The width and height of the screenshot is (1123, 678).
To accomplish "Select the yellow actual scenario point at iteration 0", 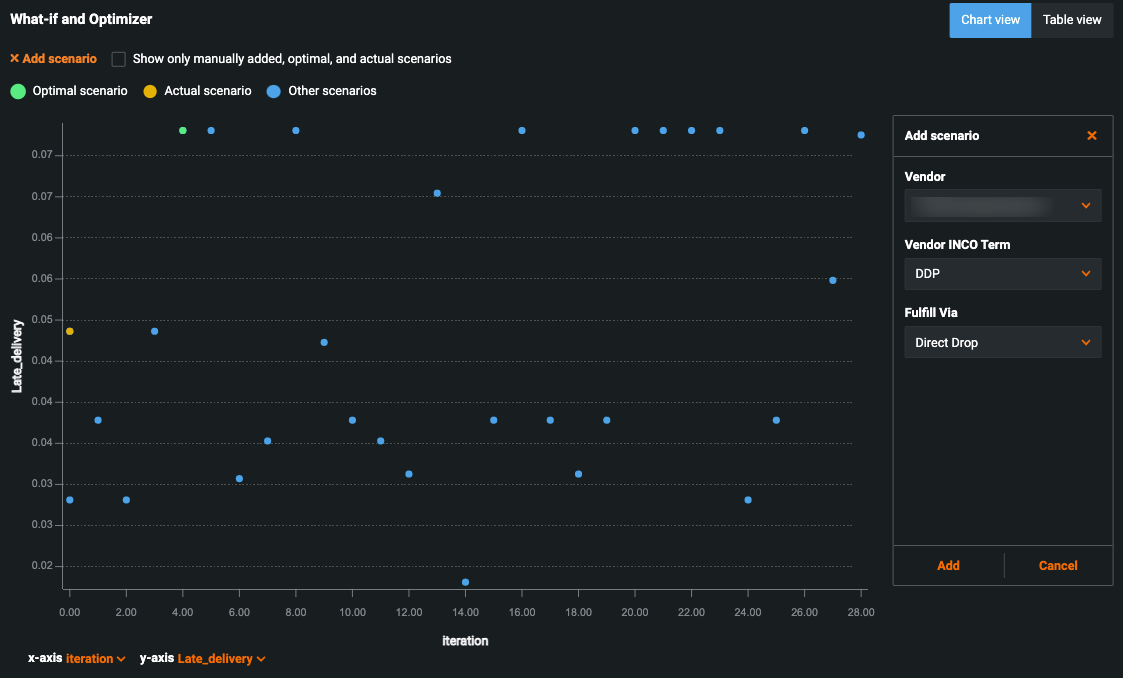I will pos(70,331).
